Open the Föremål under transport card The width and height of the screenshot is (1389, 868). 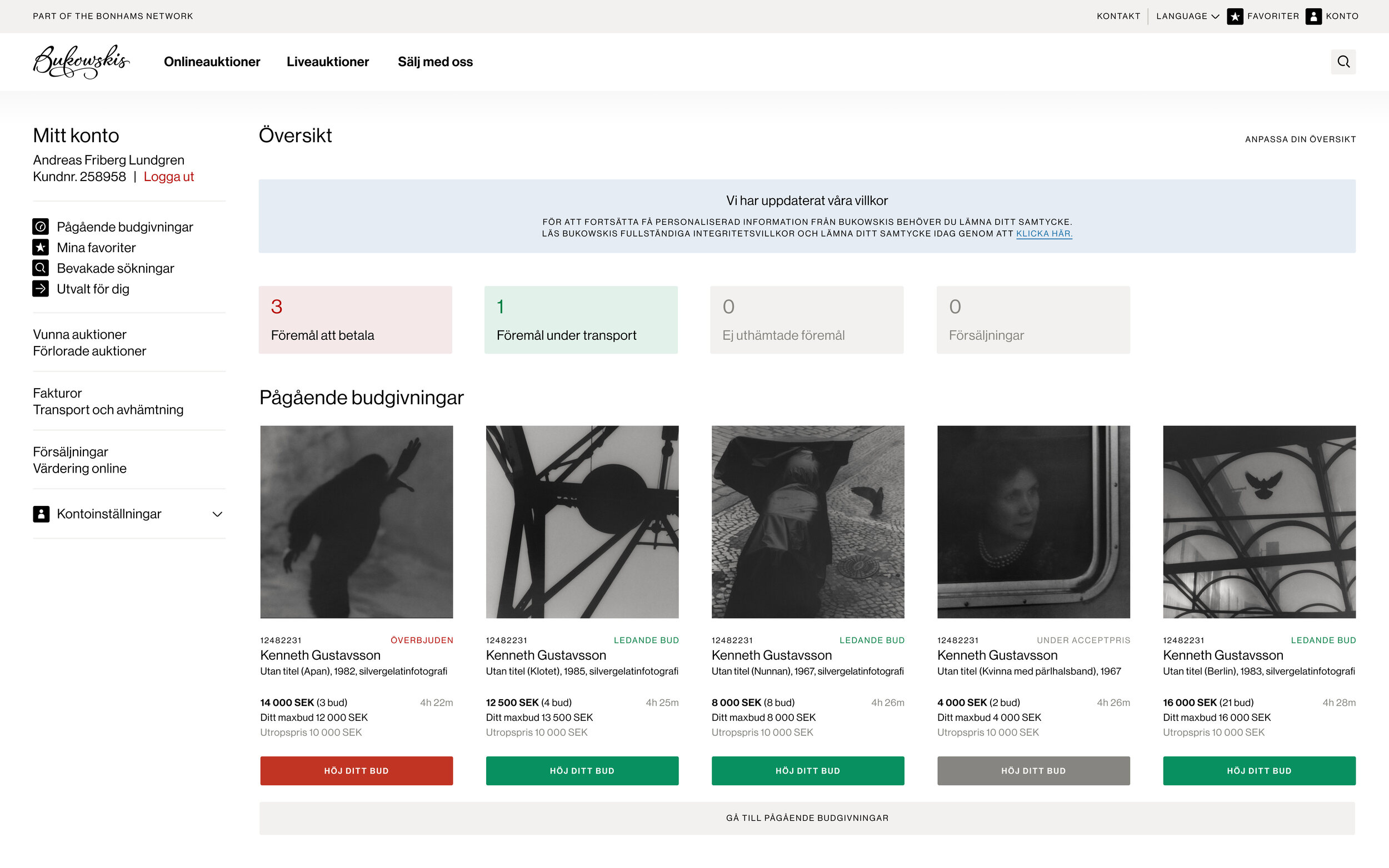tap(581, 320)
